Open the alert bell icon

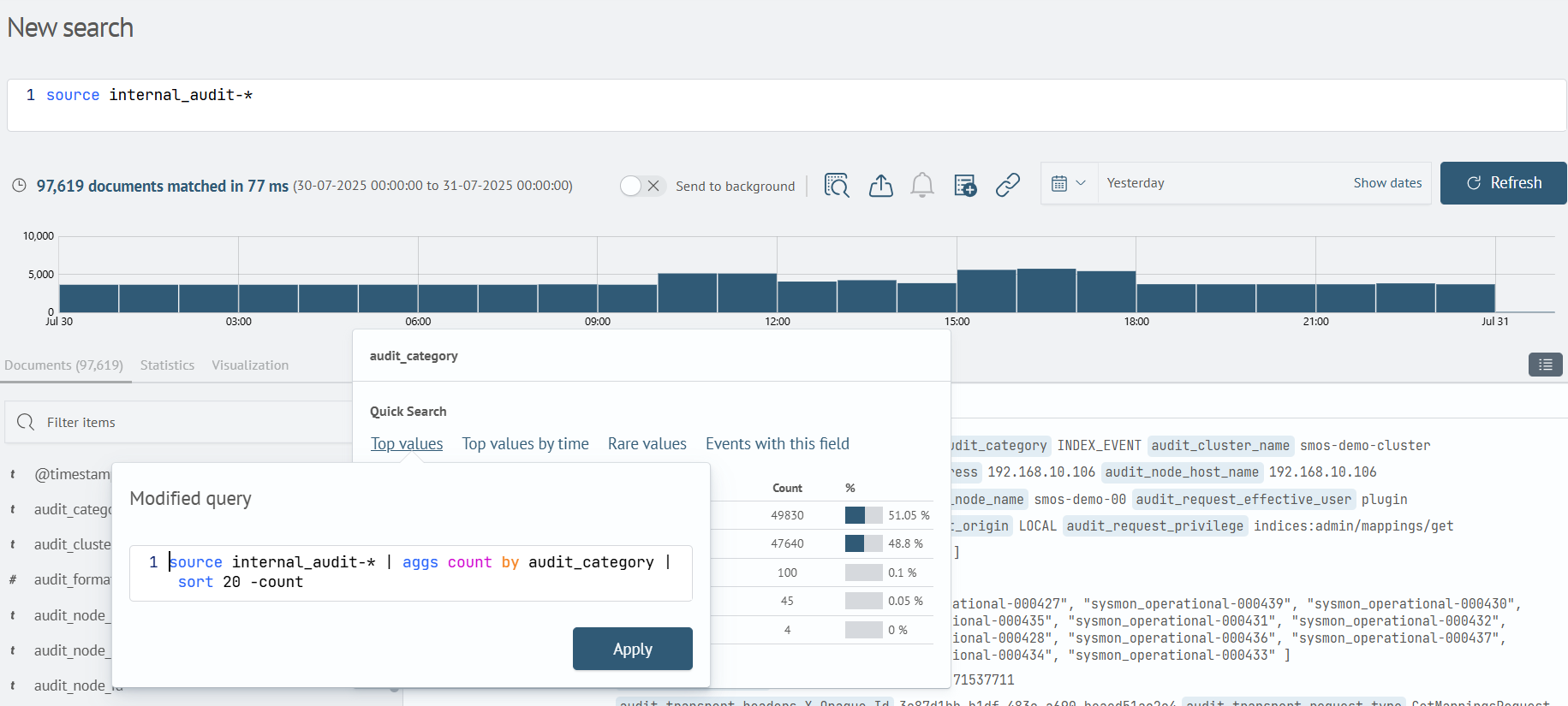click(922, 185)
